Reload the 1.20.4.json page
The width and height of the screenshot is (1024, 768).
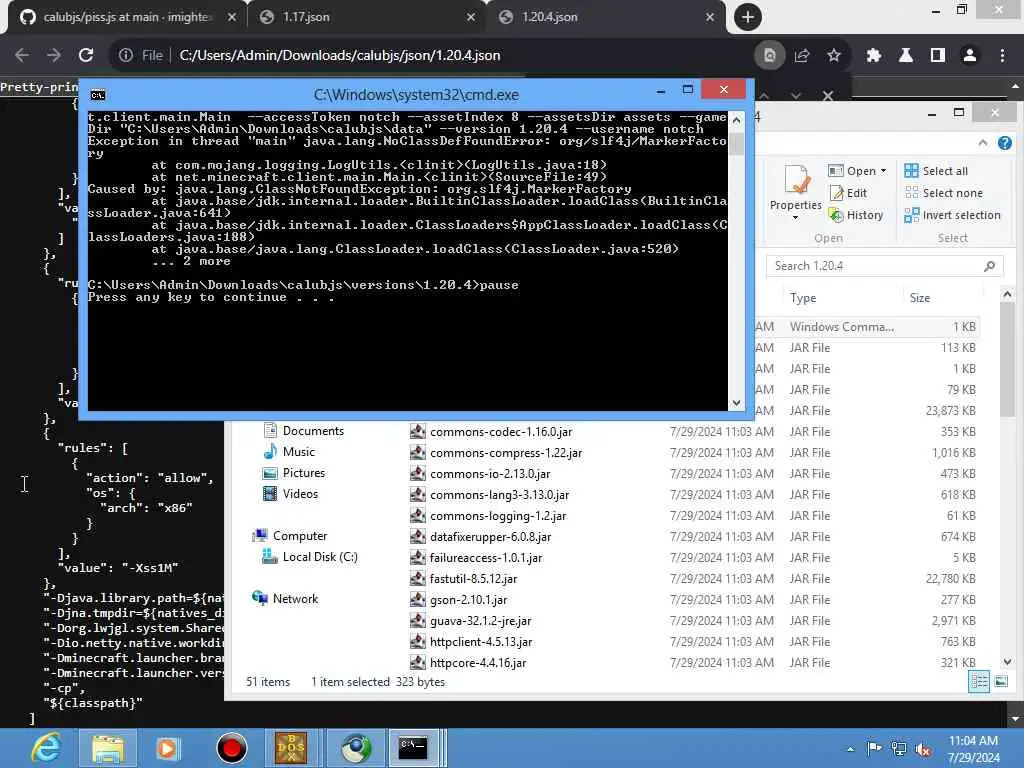(x=86, y=56)
